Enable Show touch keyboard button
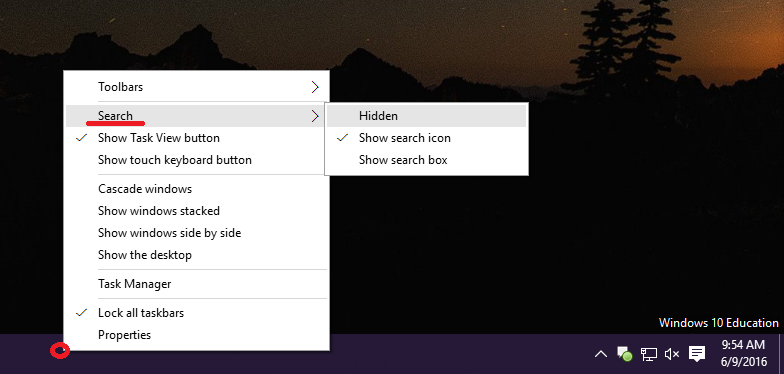This screenshot has width=784, height=374. point(196,160)
